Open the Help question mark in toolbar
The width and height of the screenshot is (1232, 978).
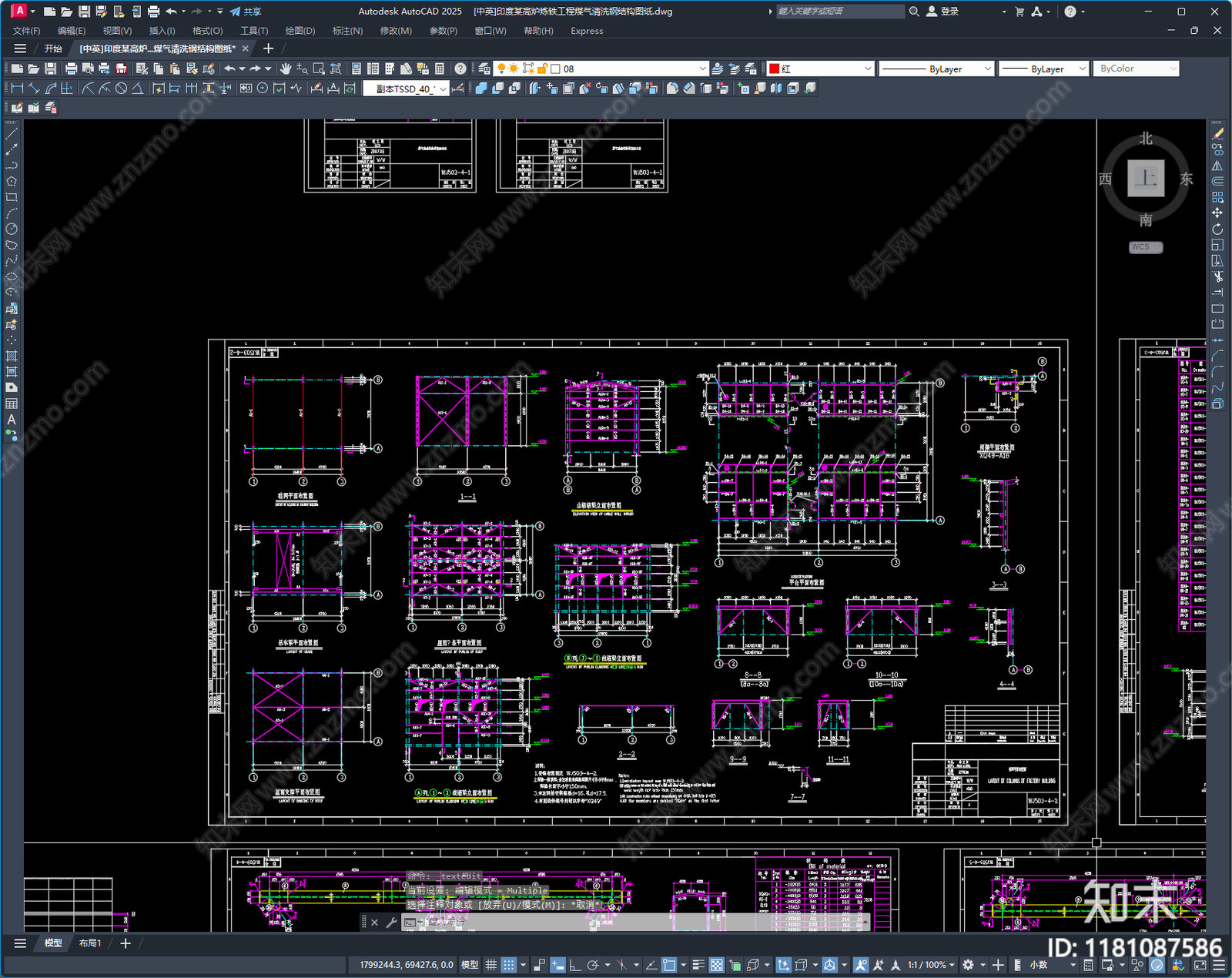point(460,69)
